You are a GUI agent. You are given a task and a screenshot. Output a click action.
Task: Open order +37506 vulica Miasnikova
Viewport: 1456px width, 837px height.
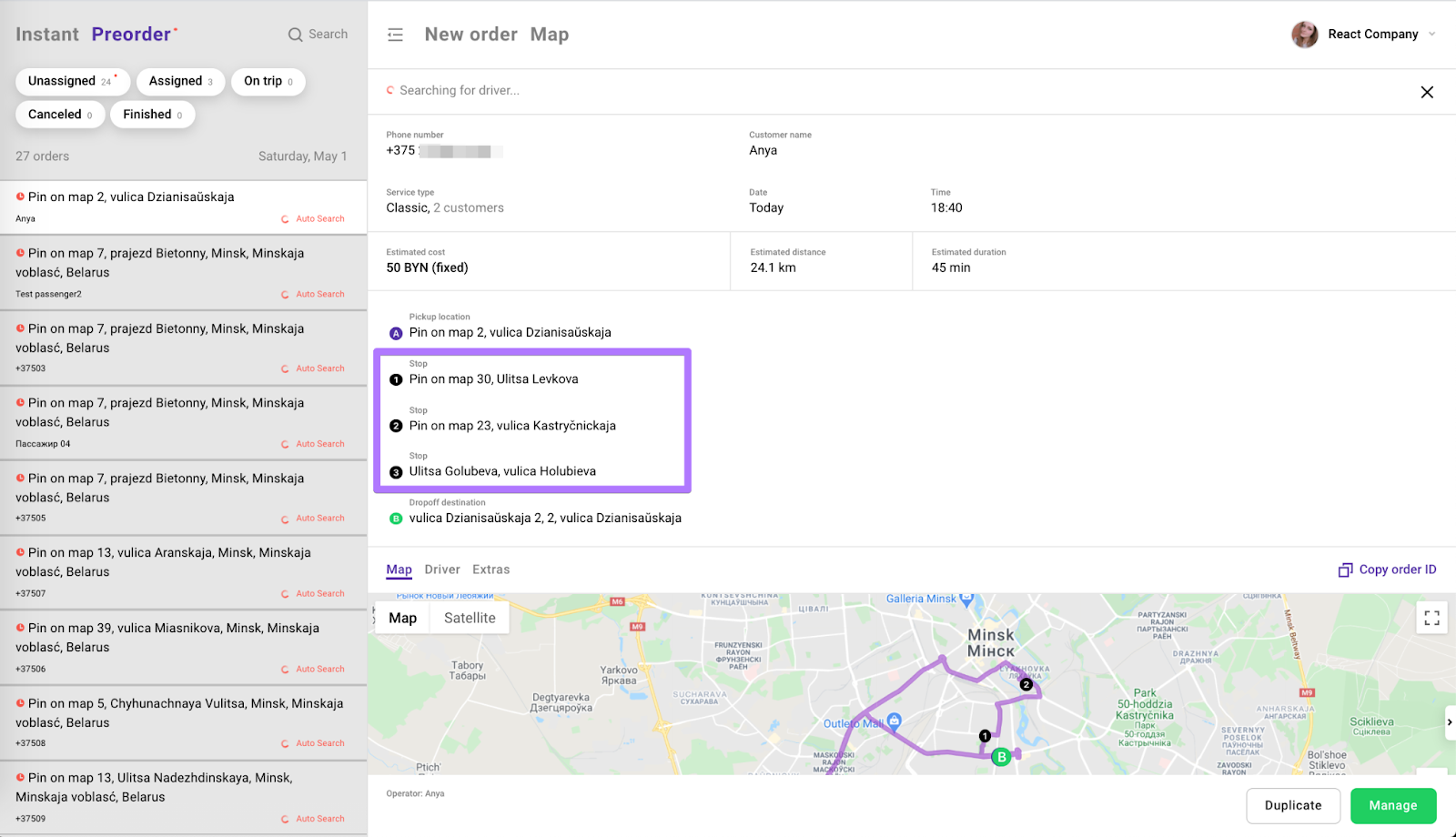pyautogui.click(x=183, y=648)
